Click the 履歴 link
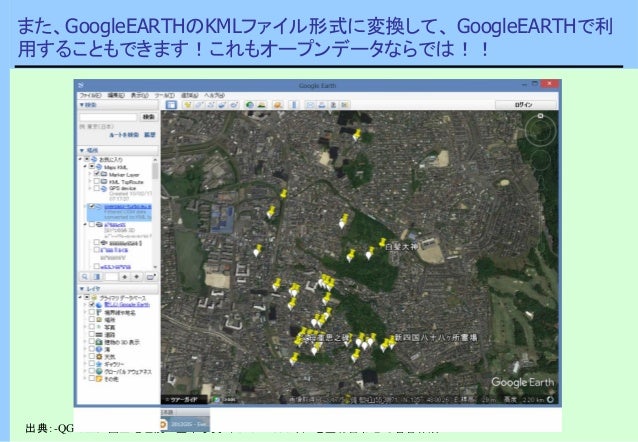638x442 pixels. 150,135
